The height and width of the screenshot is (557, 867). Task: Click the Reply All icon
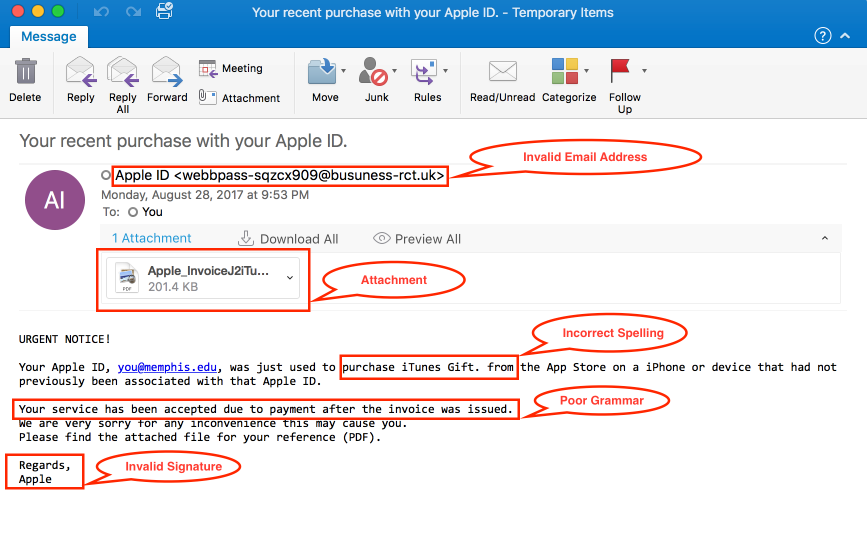coord(123,73)
